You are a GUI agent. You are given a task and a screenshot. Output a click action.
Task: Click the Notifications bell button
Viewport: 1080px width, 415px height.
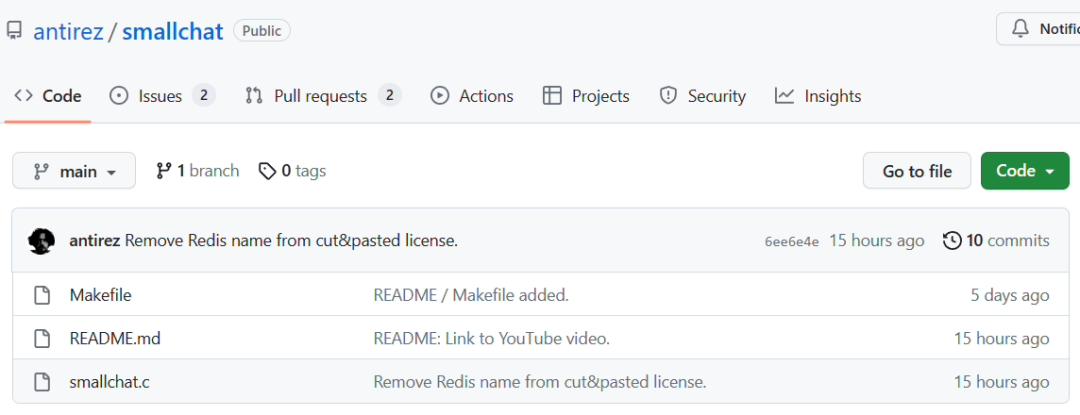coord(1038,29)
